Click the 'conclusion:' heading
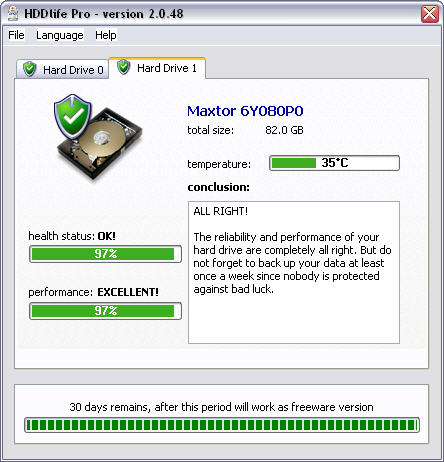The image size is (444, 462). 218,187
